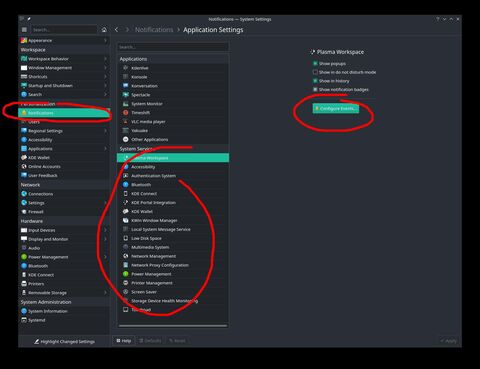480x369 pixels.
Task: Click the KWin Window Manager icon
Action: coord(125,220)
